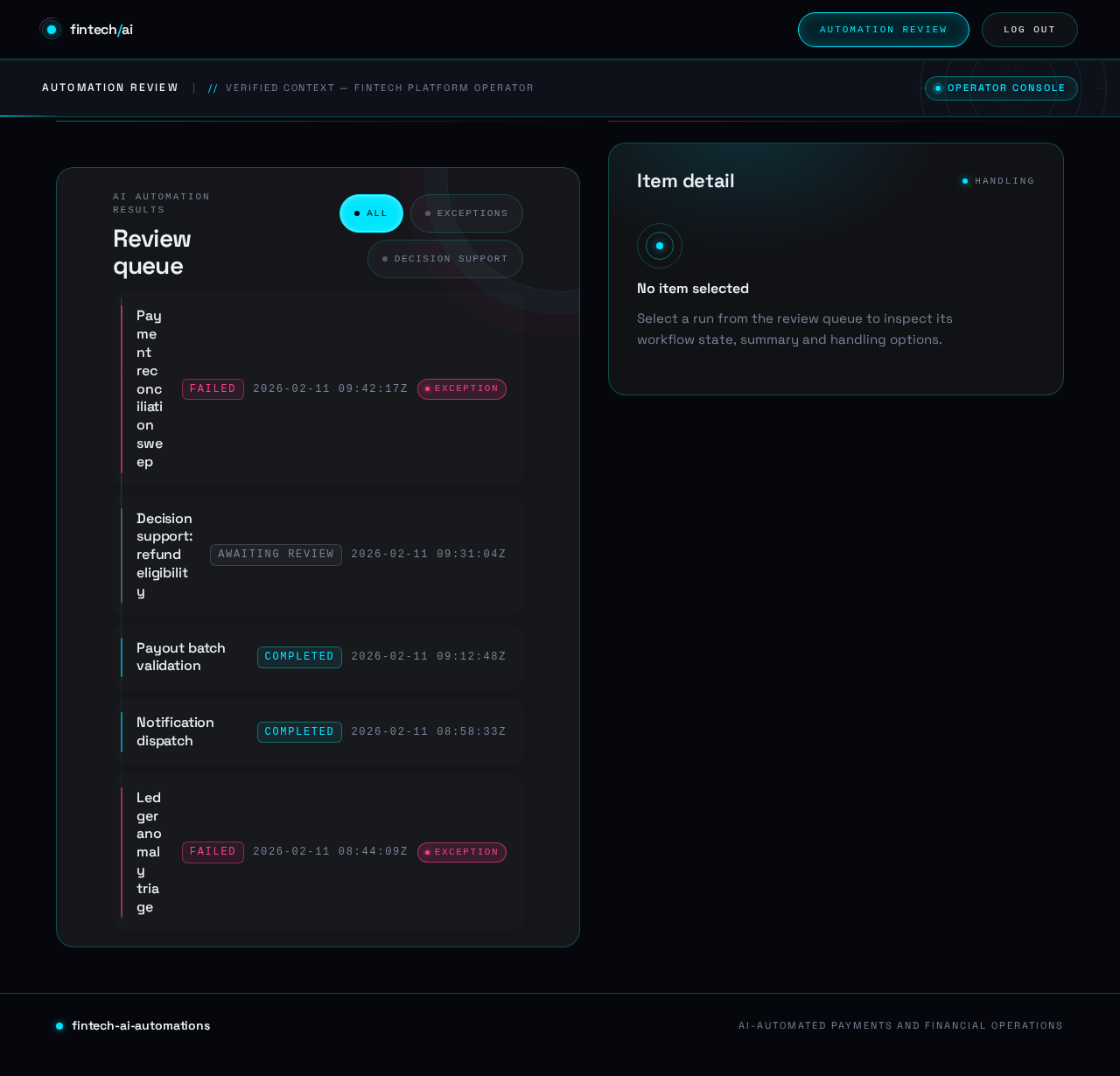Select timestamp 2026-02-11 08:58:33Z
This screenshot has width=1120, height=1076.
coord(429,732)
